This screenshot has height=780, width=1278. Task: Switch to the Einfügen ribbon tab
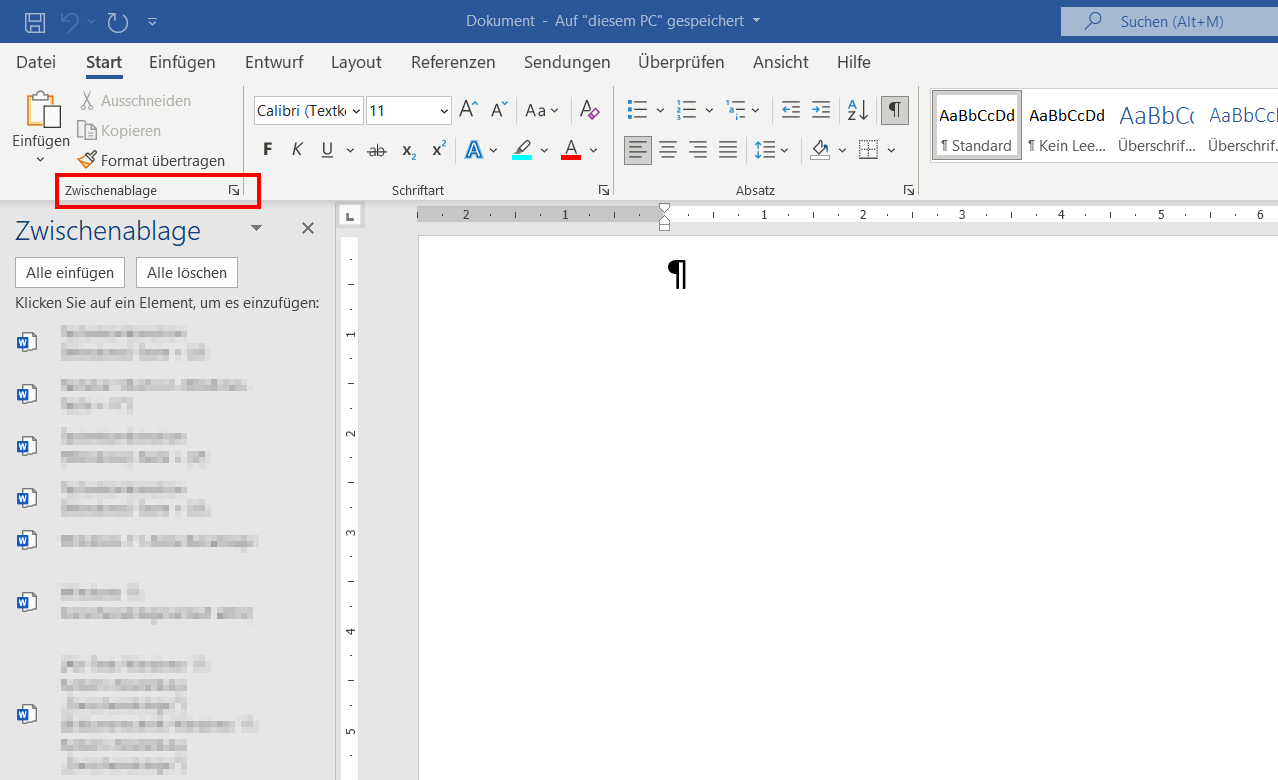tap(182, 62)
